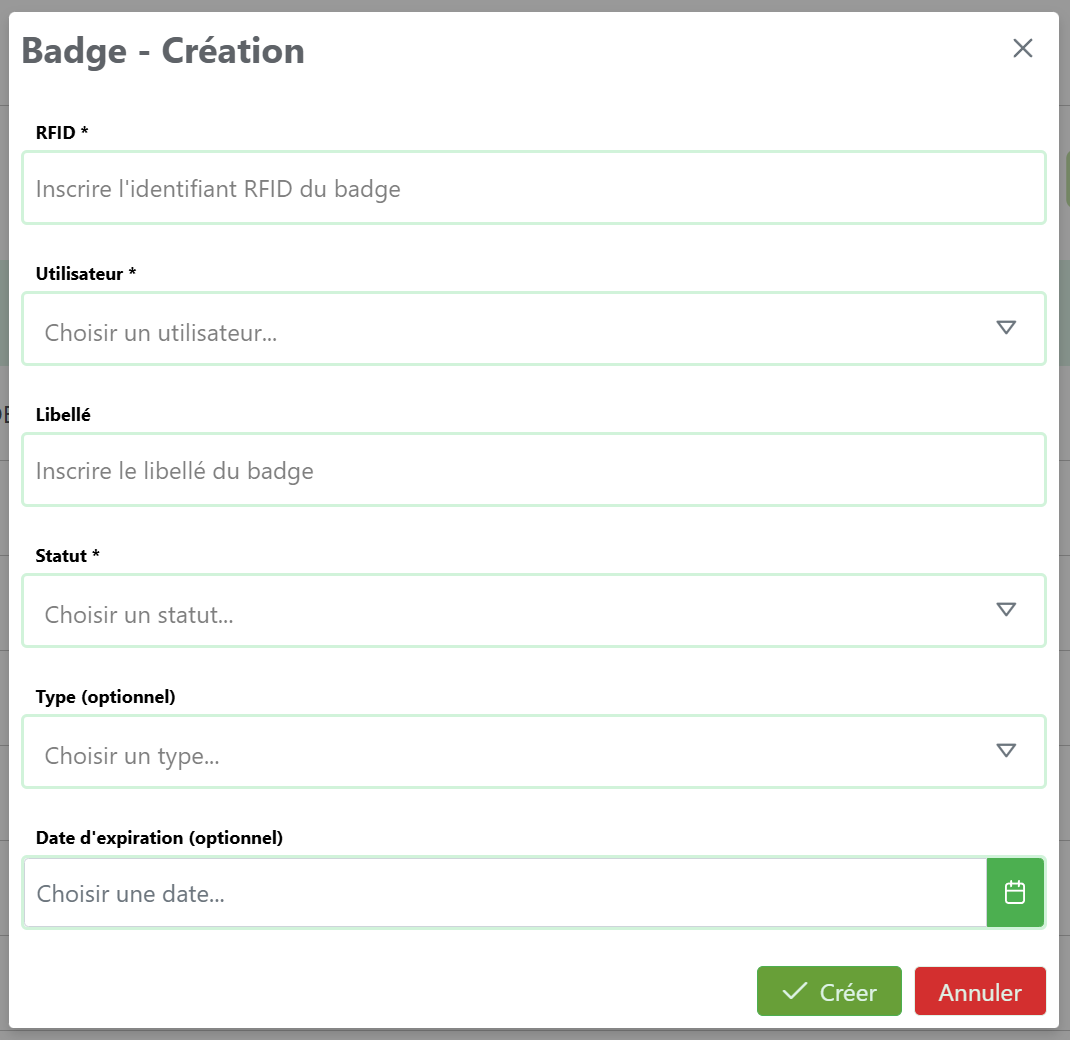The height and width of the screenshot is (1040, 1070).
Task: Click the Utilisateur dropdown arrow icon
Action: point(1006,328)
